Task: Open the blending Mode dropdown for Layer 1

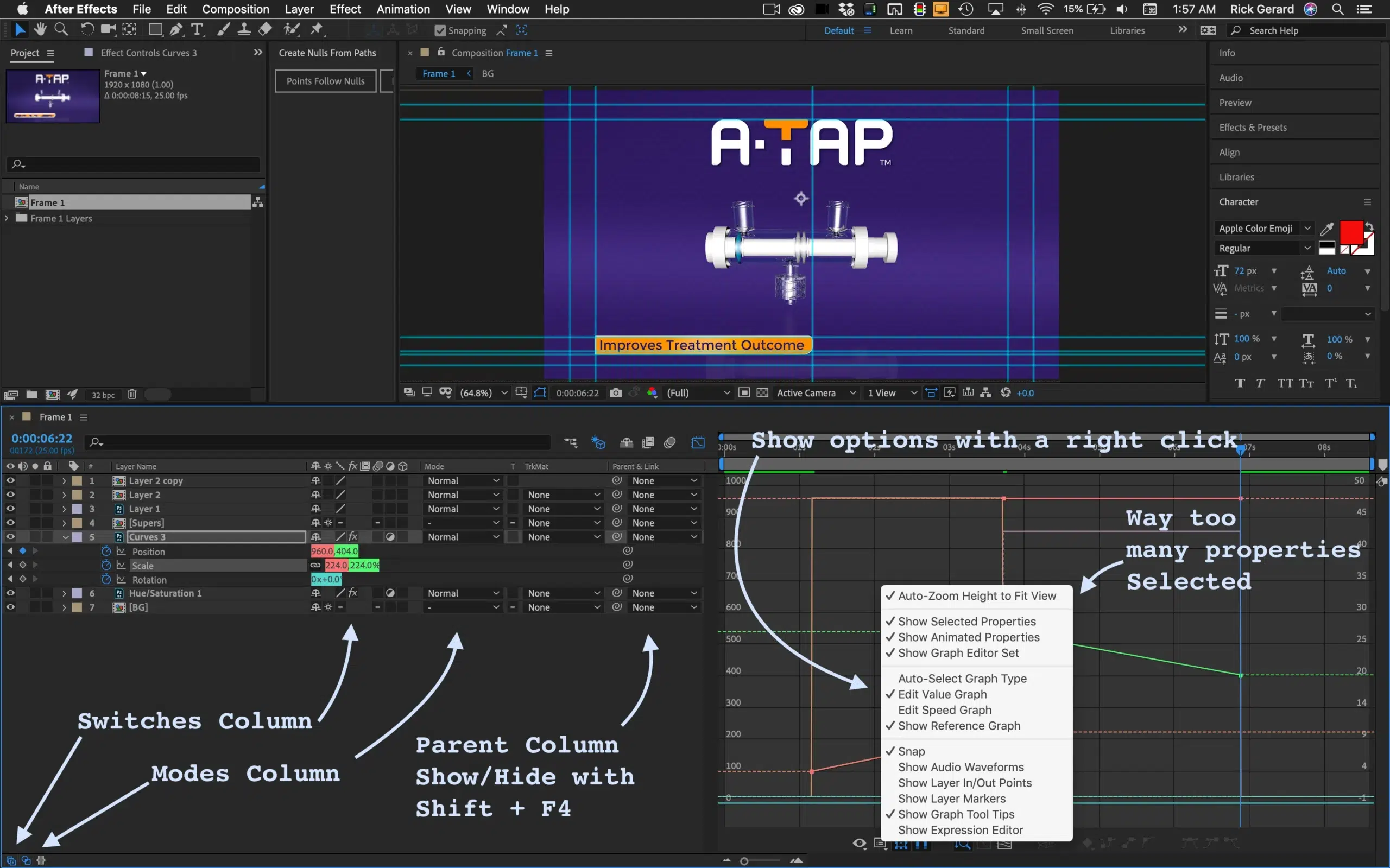Action: 462,509
